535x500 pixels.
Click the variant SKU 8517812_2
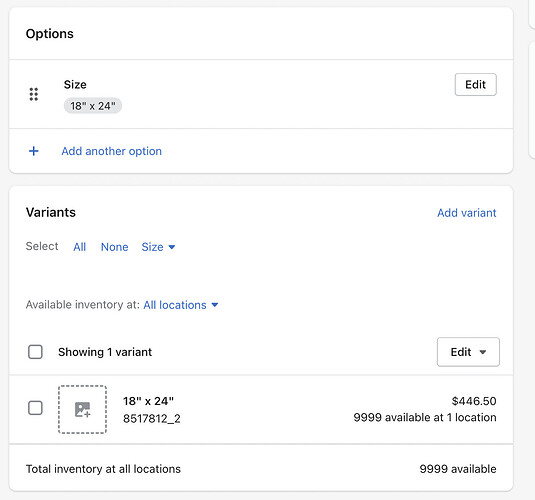point(152,418)
